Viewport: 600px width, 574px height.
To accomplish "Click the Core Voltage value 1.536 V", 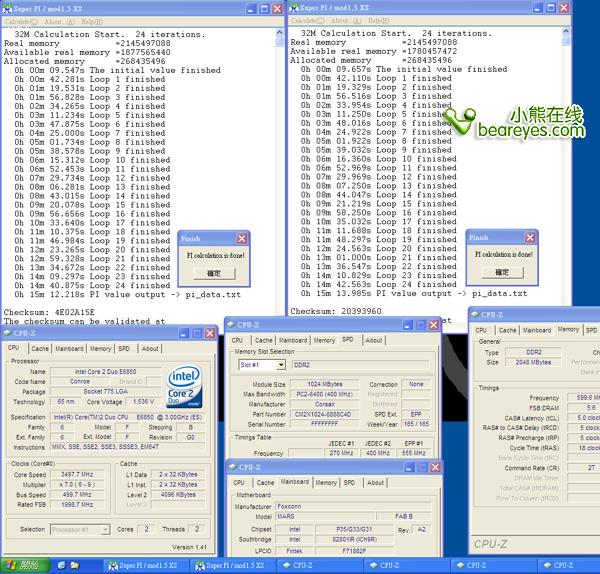I will [x=143, y=402].
